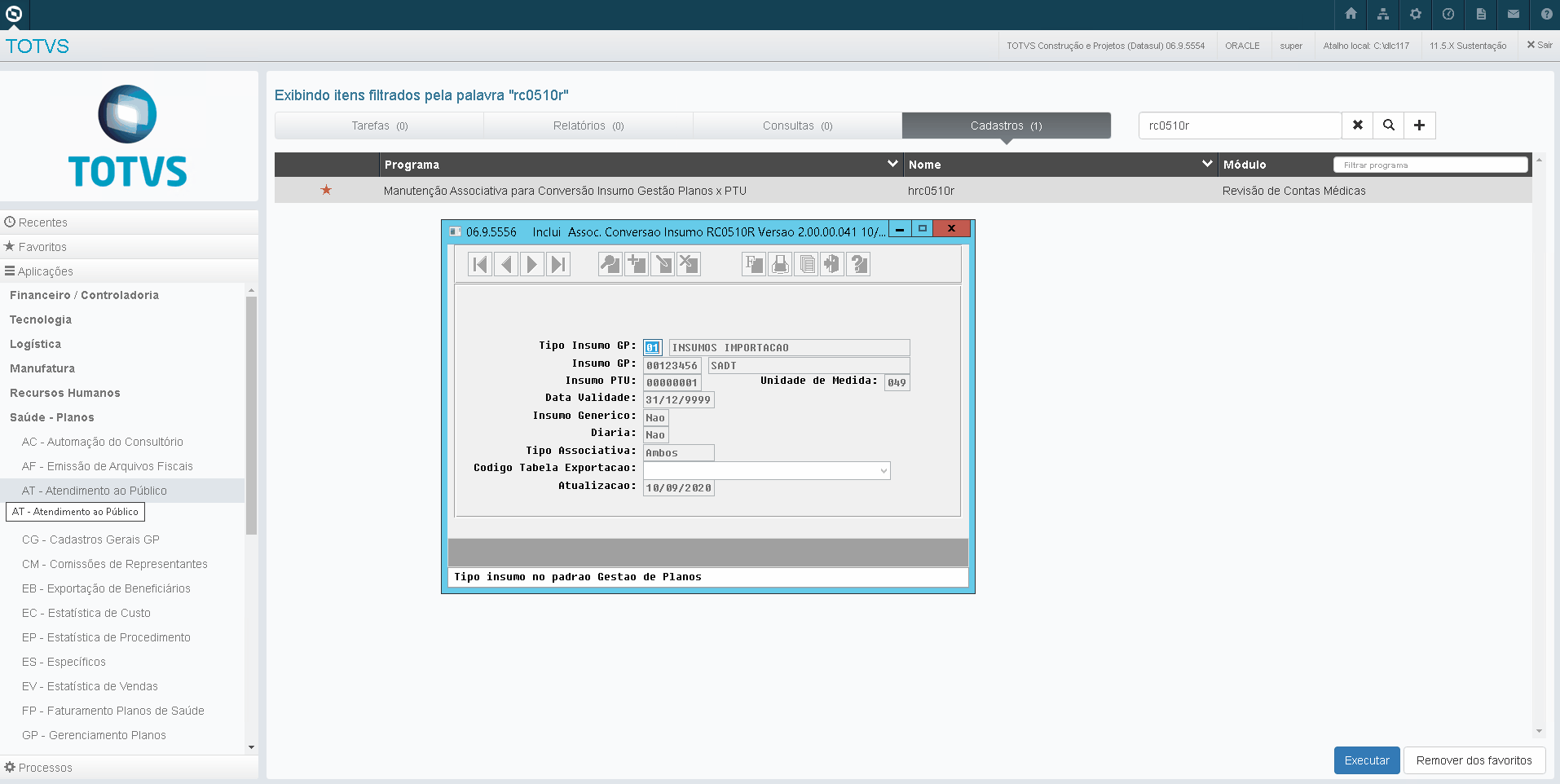Select the Cadastros tab
Image resolution: width=1560 pixels, height=784 pixels.
1007,126
